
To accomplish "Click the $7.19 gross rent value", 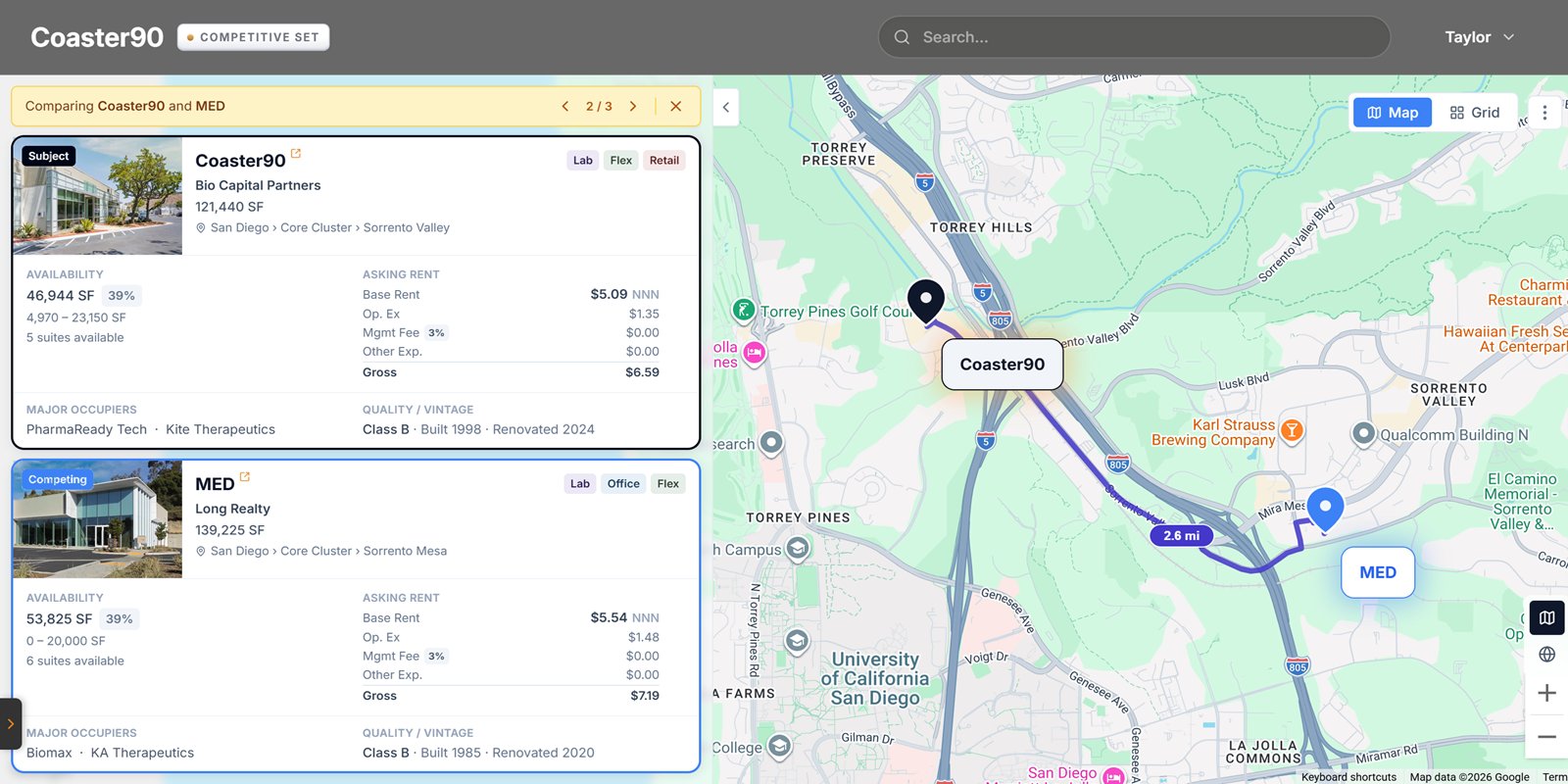I will click(645, 696).
